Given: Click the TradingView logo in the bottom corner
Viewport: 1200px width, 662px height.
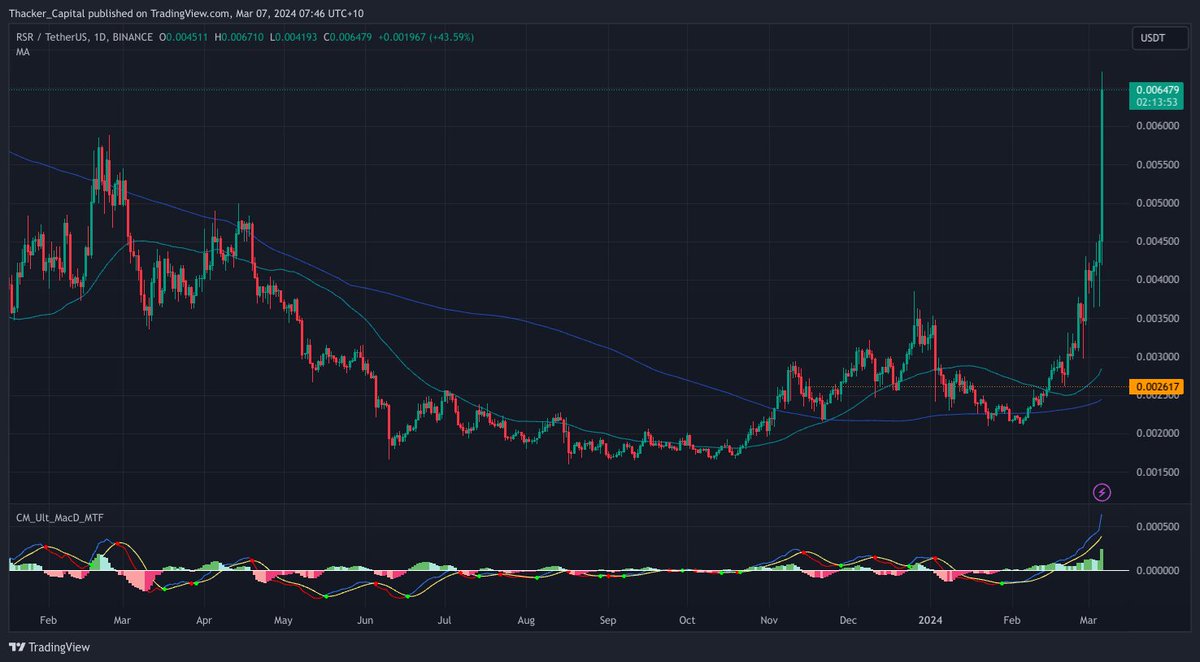Looking at the screenshot, I should coord(47,648).
